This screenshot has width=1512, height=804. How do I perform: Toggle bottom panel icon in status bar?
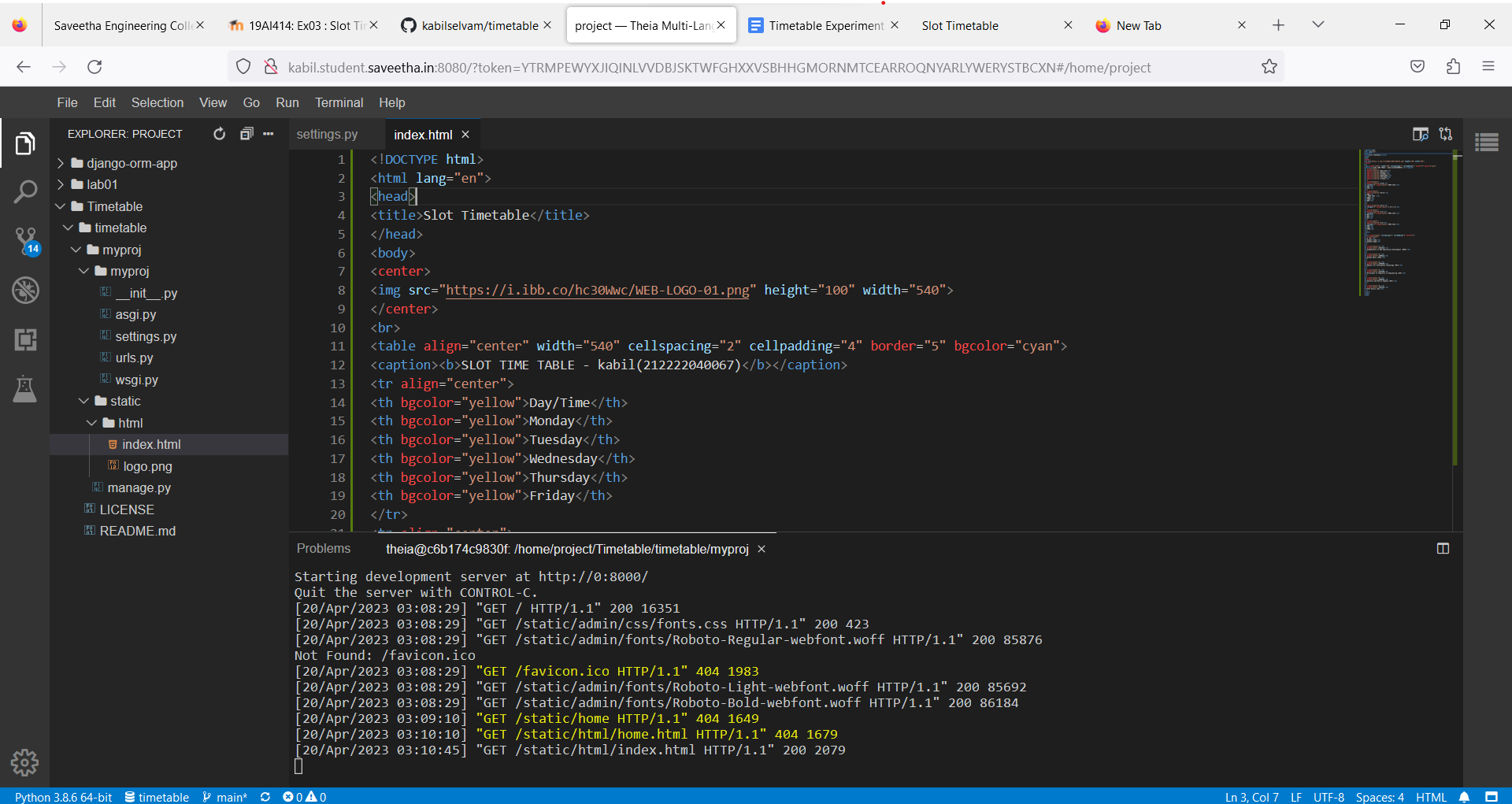1492,797
